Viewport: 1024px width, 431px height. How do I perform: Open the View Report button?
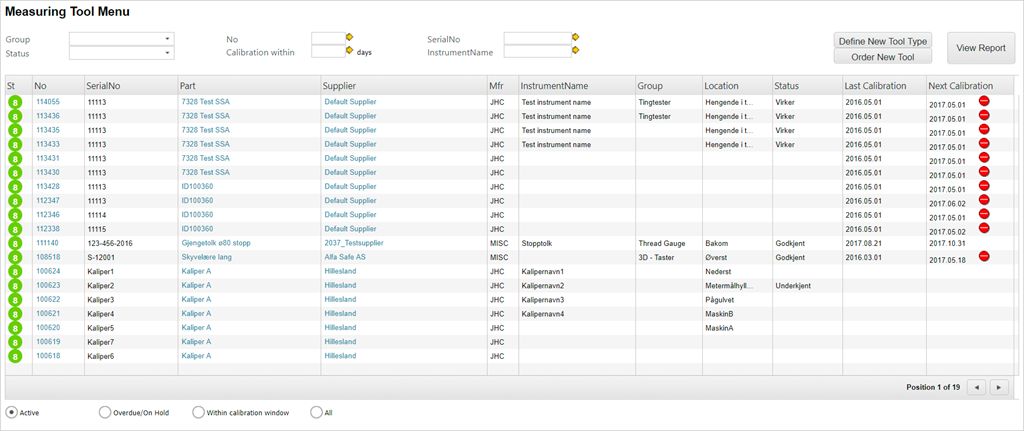pyautogui.click(x=980, y=48)
